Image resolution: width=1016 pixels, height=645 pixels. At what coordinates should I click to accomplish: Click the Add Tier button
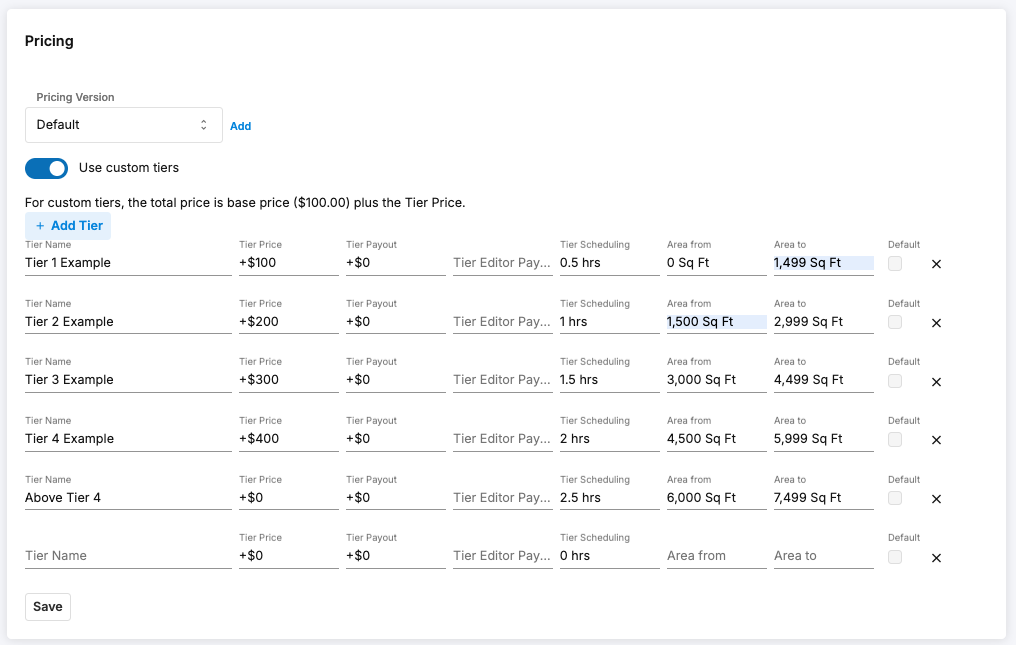[68, 226]
